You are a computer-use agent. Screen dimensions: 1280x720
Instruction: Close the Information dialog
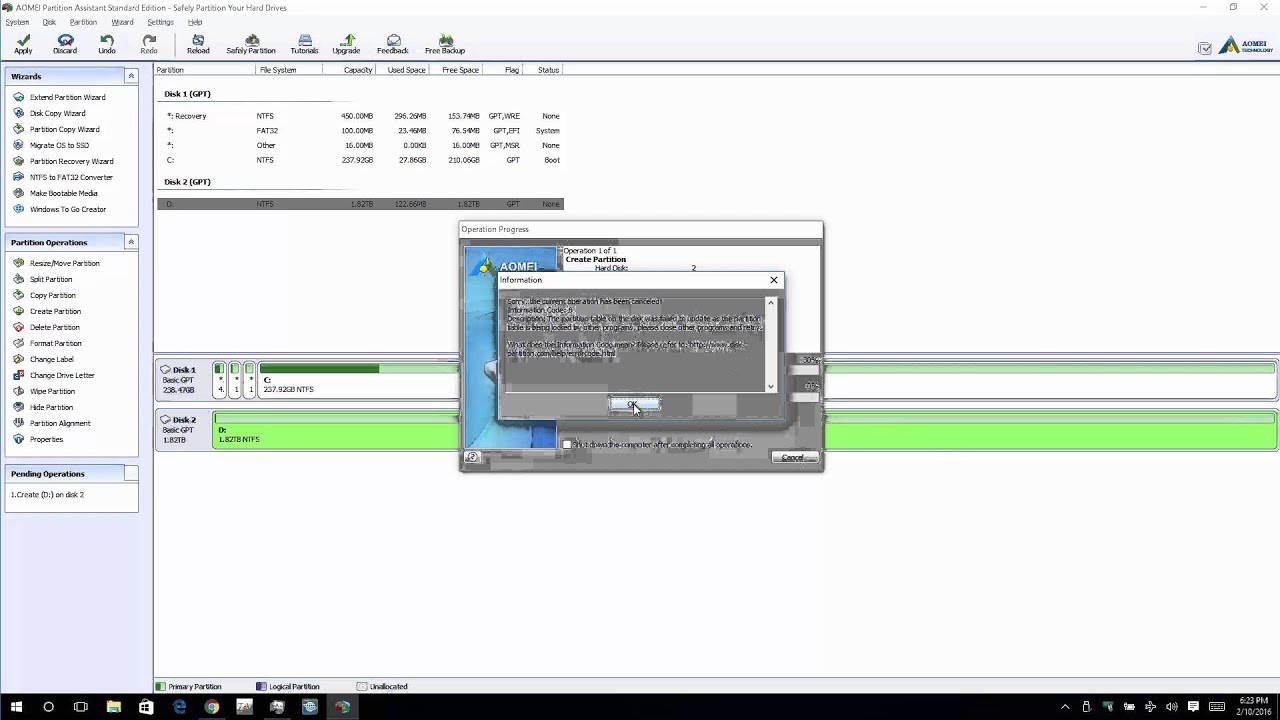coord(773,280)
